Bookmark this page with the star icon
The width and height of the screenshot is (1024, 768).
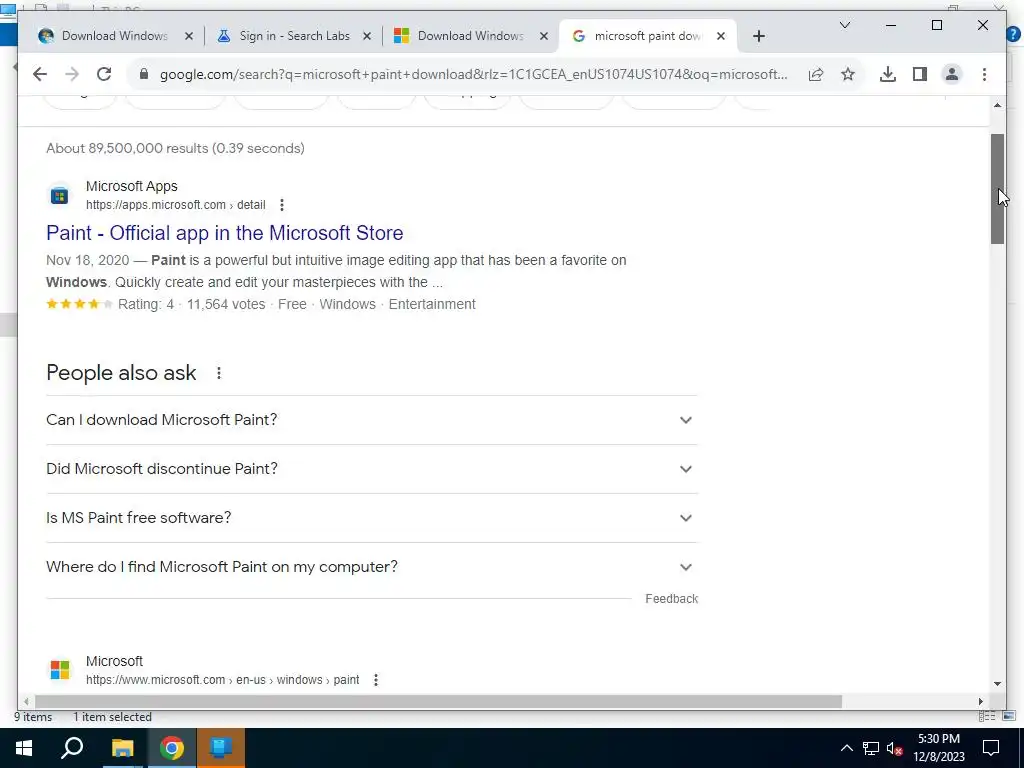tap(848, 74)
